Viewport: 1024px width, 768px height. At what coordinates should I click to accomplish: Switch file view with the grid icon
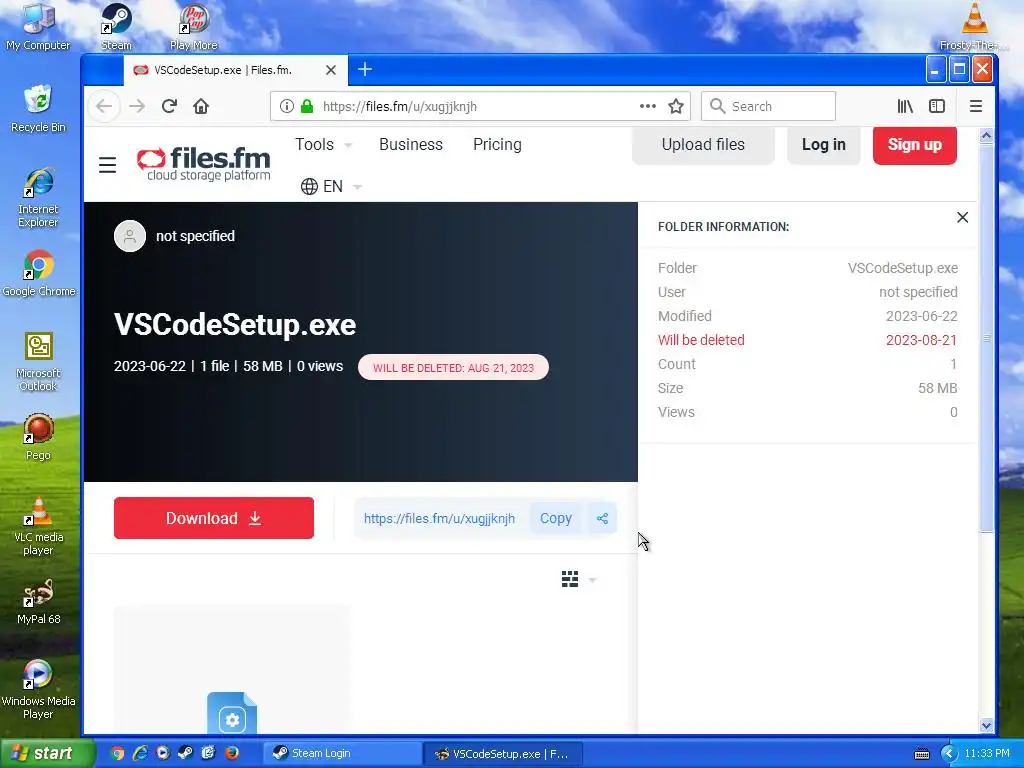569,579
